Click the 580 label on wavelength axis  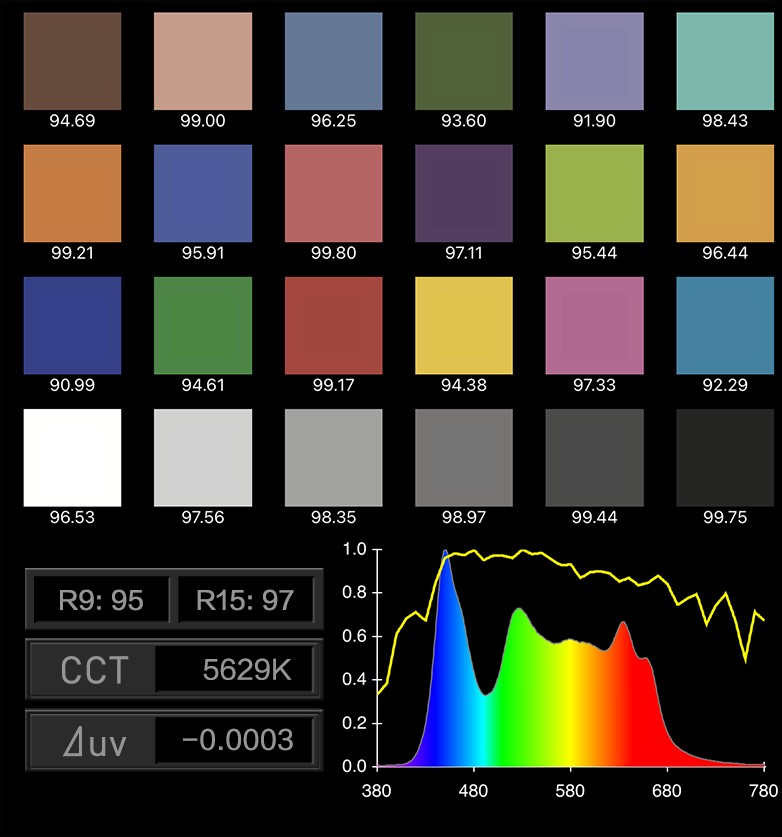coord(570,791)
